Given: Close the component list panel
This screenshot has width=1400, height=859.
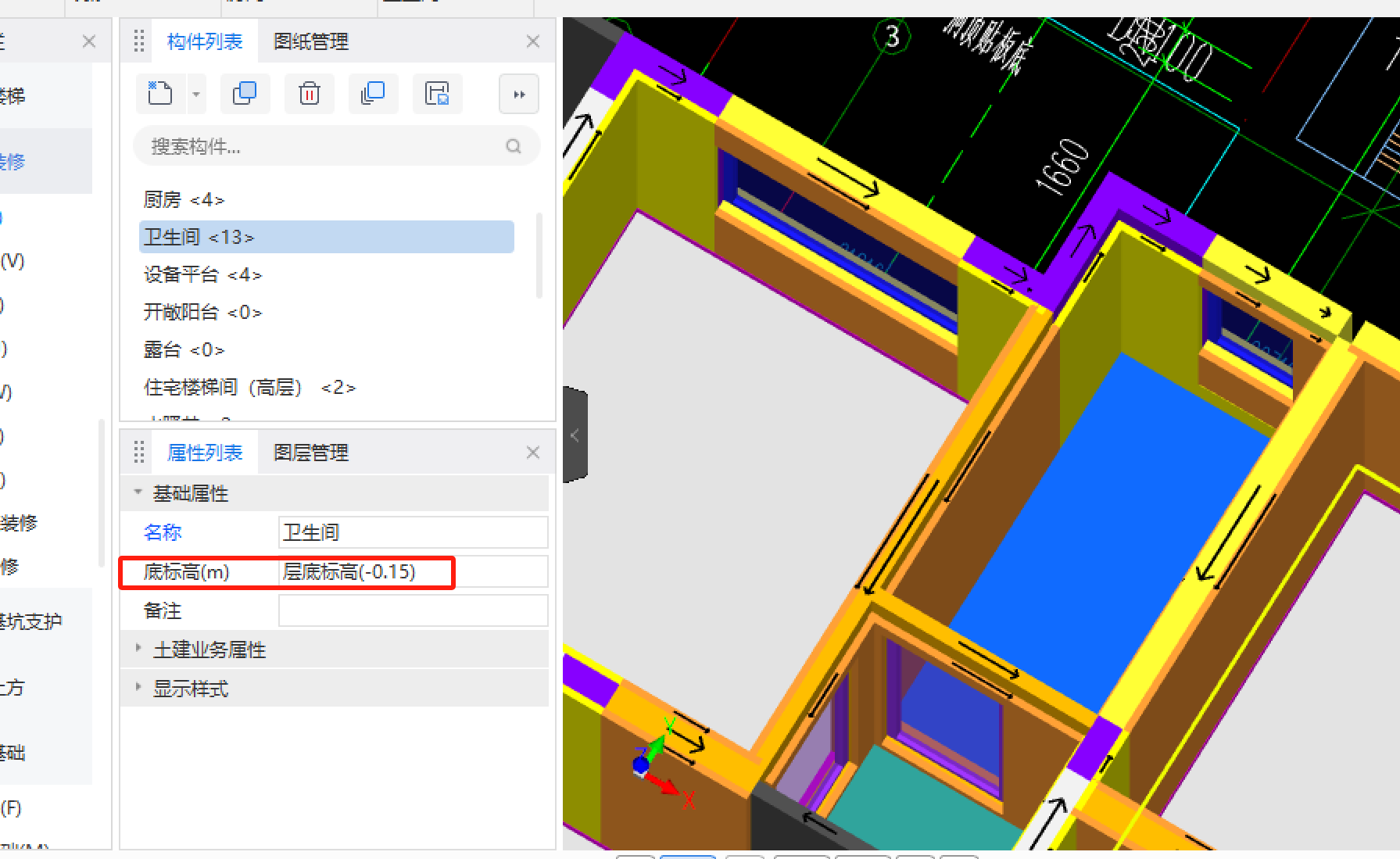Looking at the screenshot, I should 533,41.
